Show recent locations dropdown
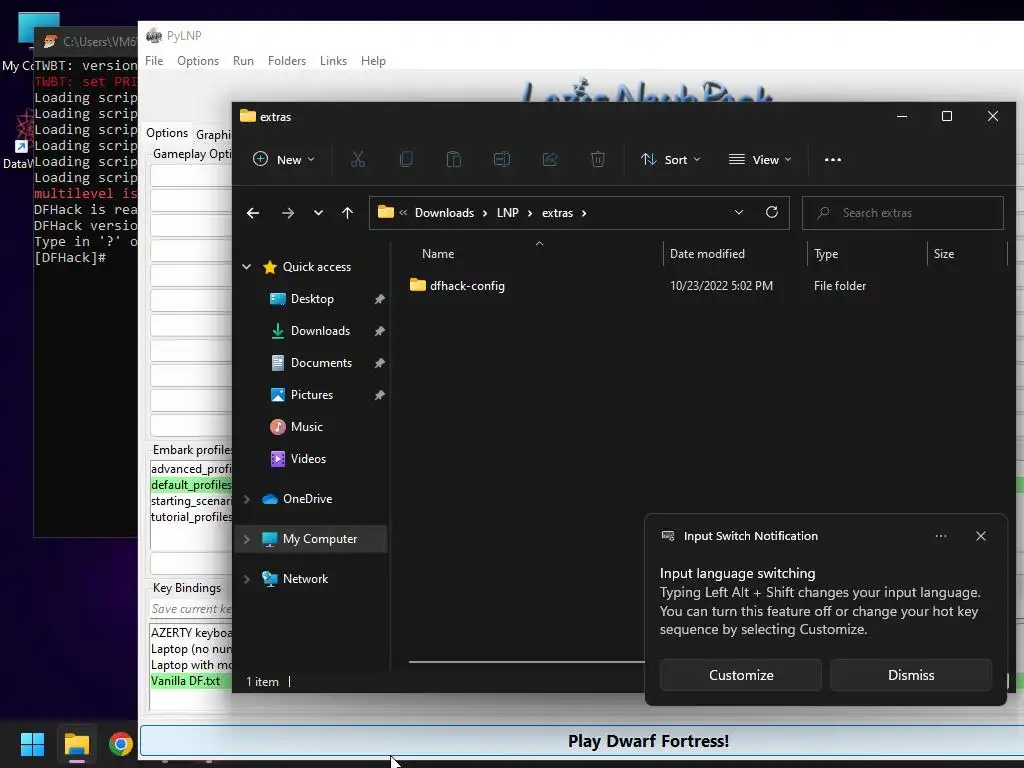Image resolution: width=1024 pixels, height=768 pixels. point(318,213)
